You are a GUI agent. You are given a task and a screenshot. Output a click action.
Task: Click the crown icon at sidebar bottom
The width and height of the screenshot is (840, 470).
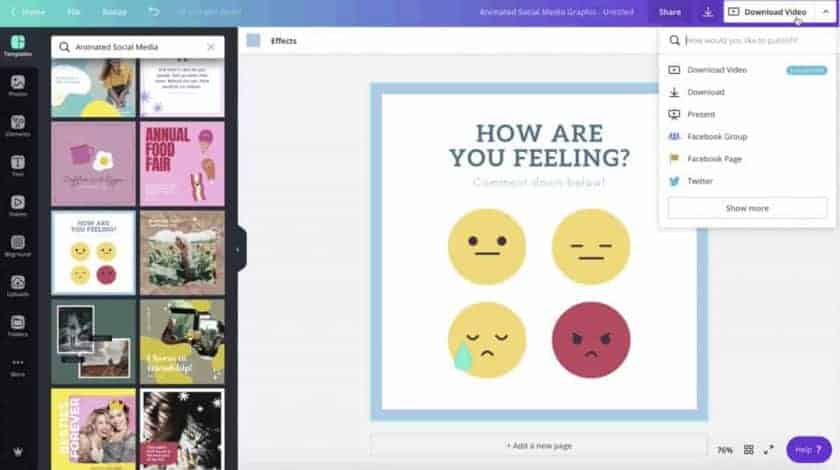pyautogui.click(x=18, y=452)
